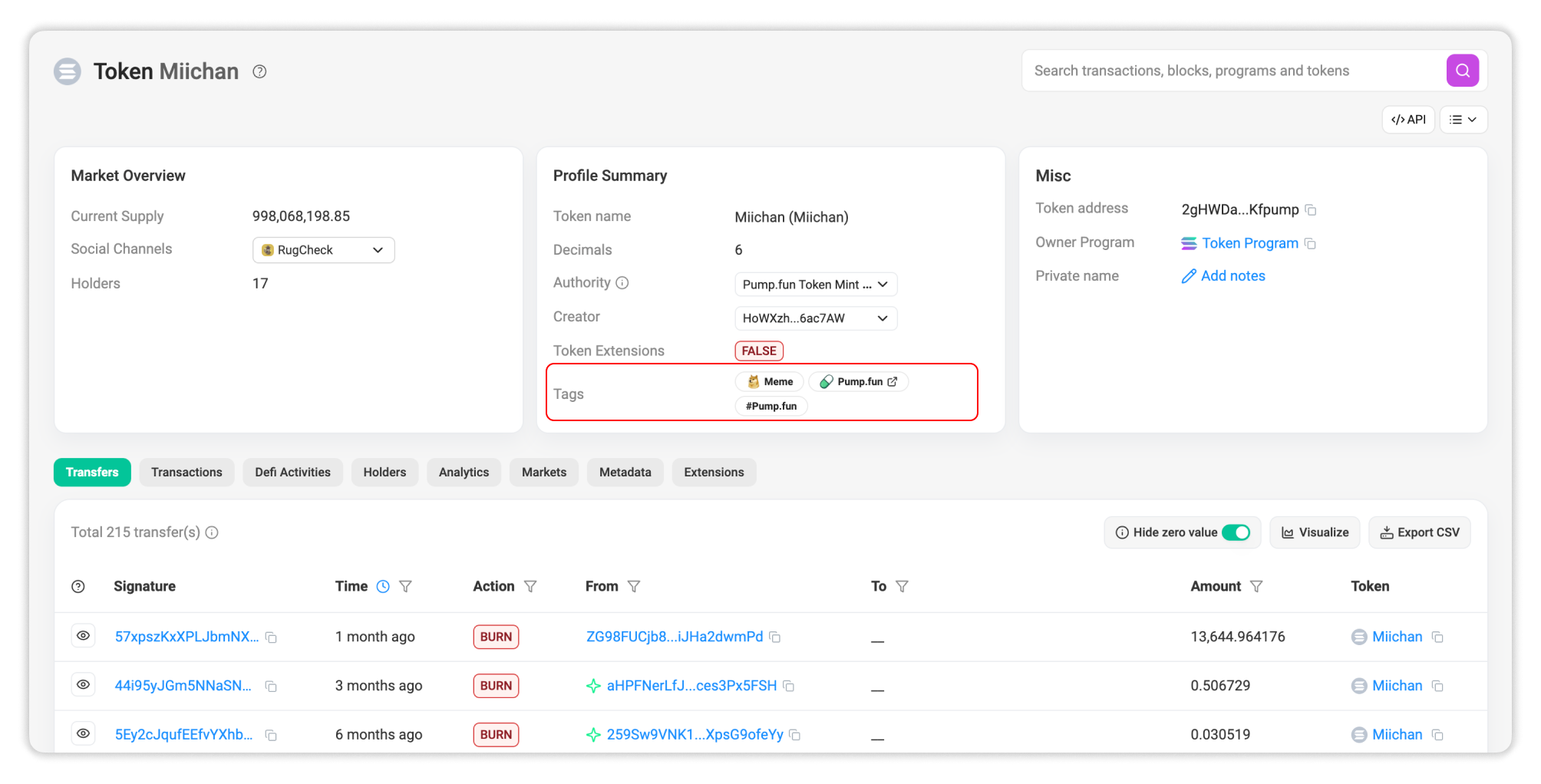The height and width of the screenshot is (784, 1541).
Task: Click the clock icon in Time column
Action: pos(383,587)
